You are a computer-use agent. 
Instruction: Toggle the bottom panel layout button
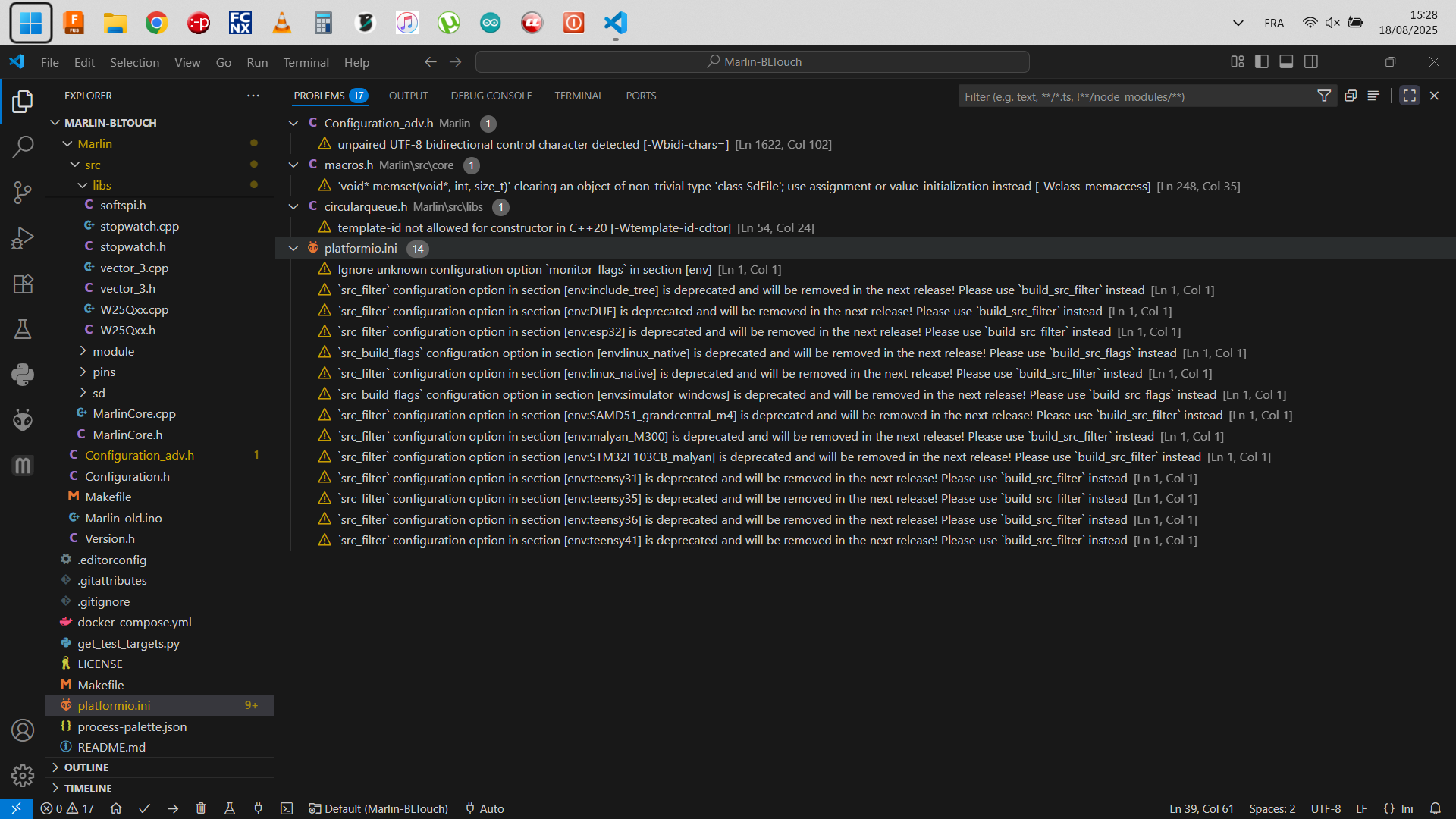click(x=1286, y=61)
